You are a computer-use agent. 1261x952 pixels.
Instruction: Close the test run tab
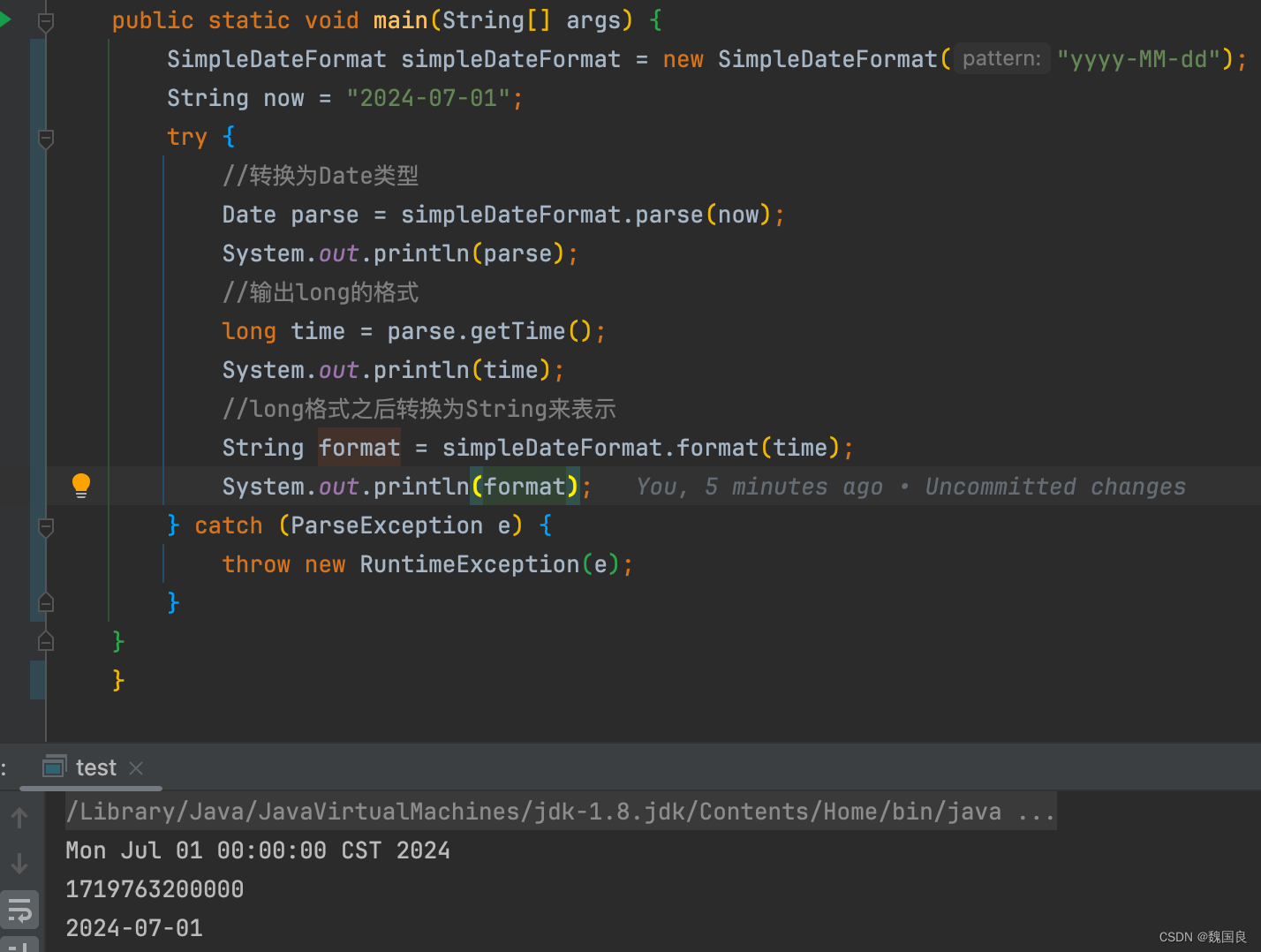coord(135,768)
